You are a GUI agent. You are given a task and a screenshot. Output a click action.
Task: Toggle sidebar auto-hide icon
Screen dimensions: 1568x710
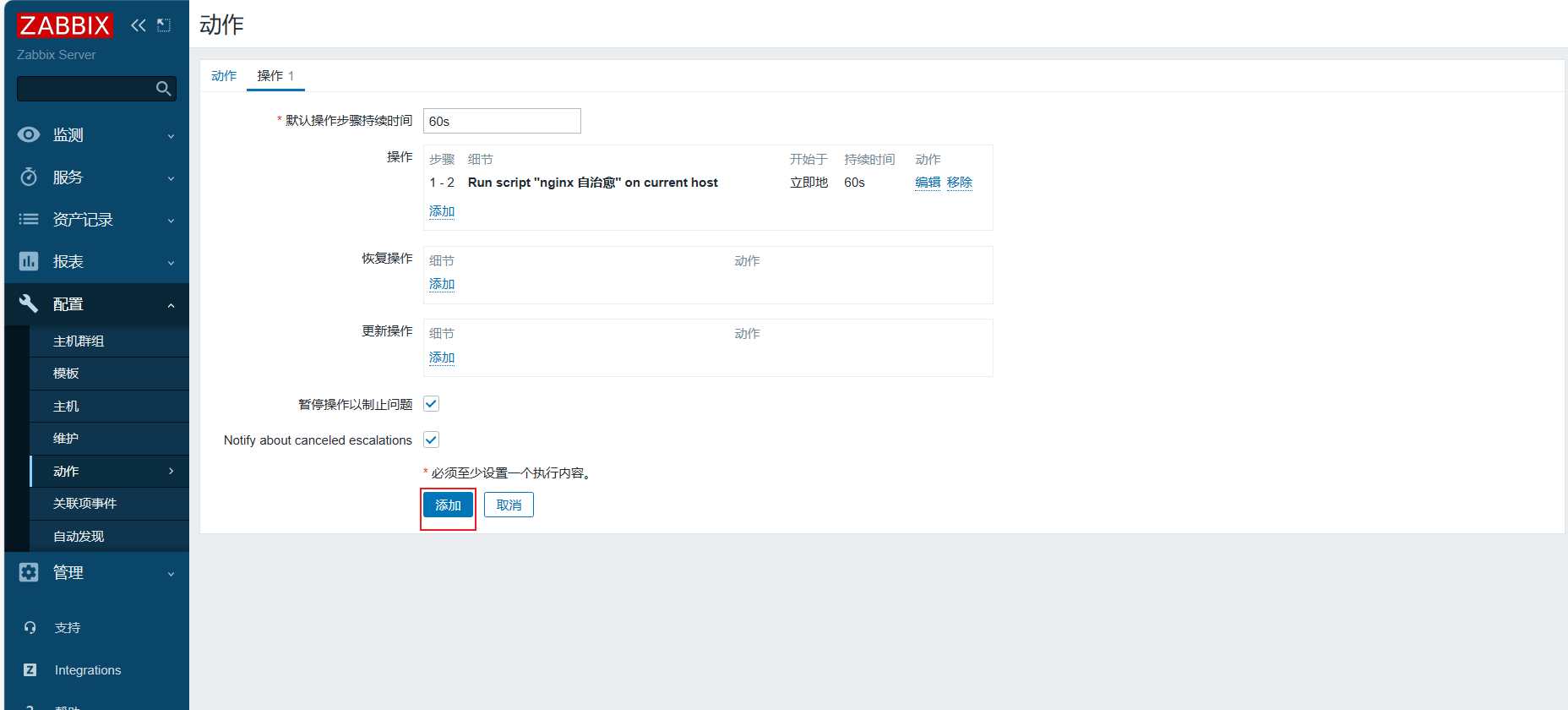(164, 25)
